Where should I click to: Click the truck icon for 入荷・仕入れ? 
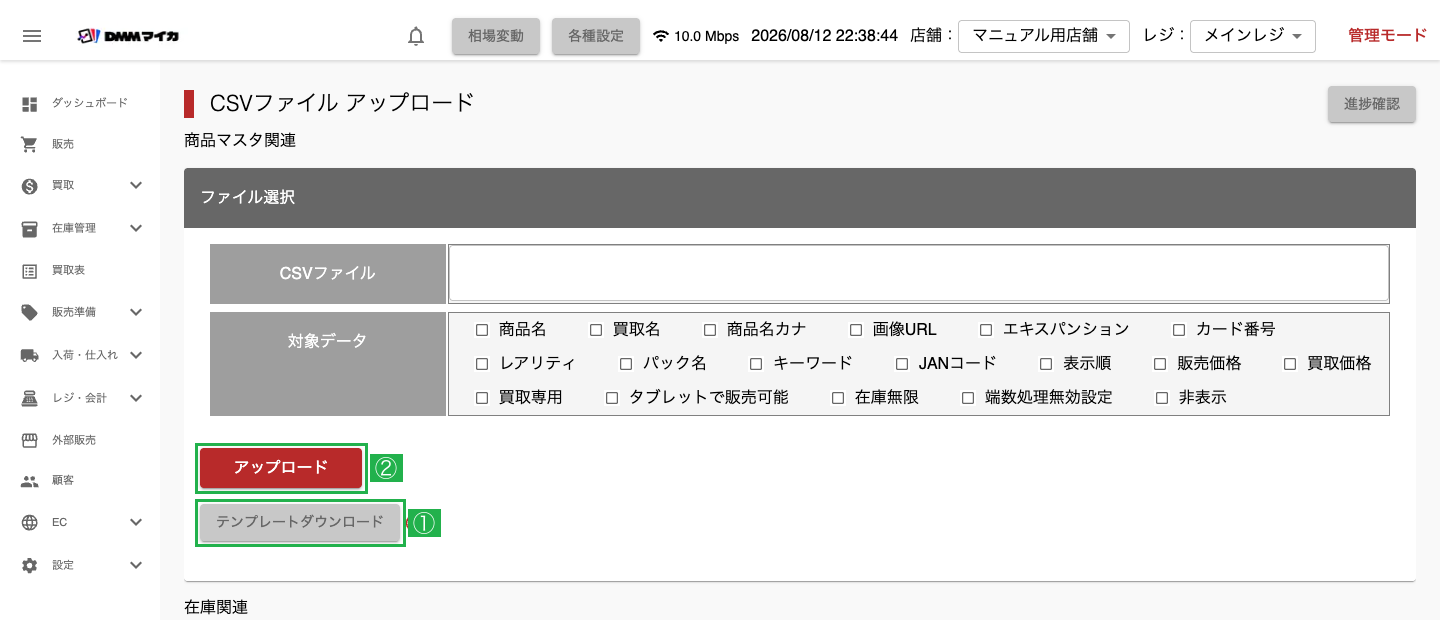pyautogui.click(x=30, y=355)
